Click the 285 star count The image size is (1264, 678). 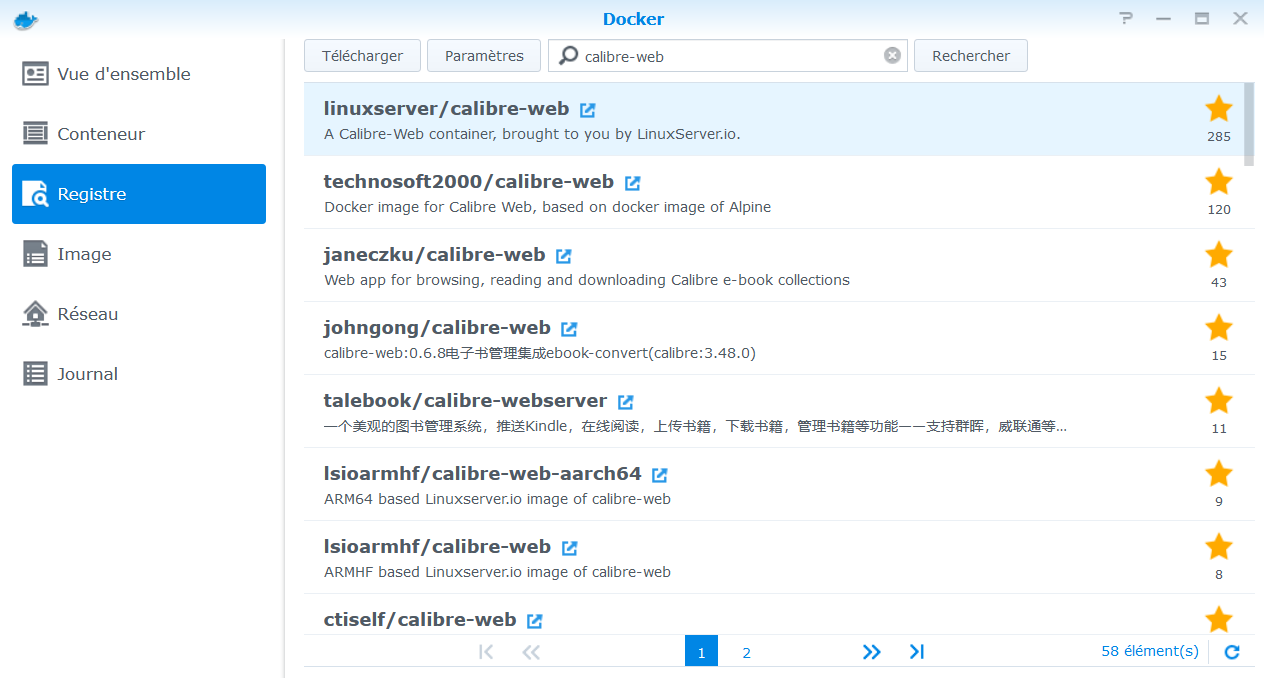(1219, 137)
